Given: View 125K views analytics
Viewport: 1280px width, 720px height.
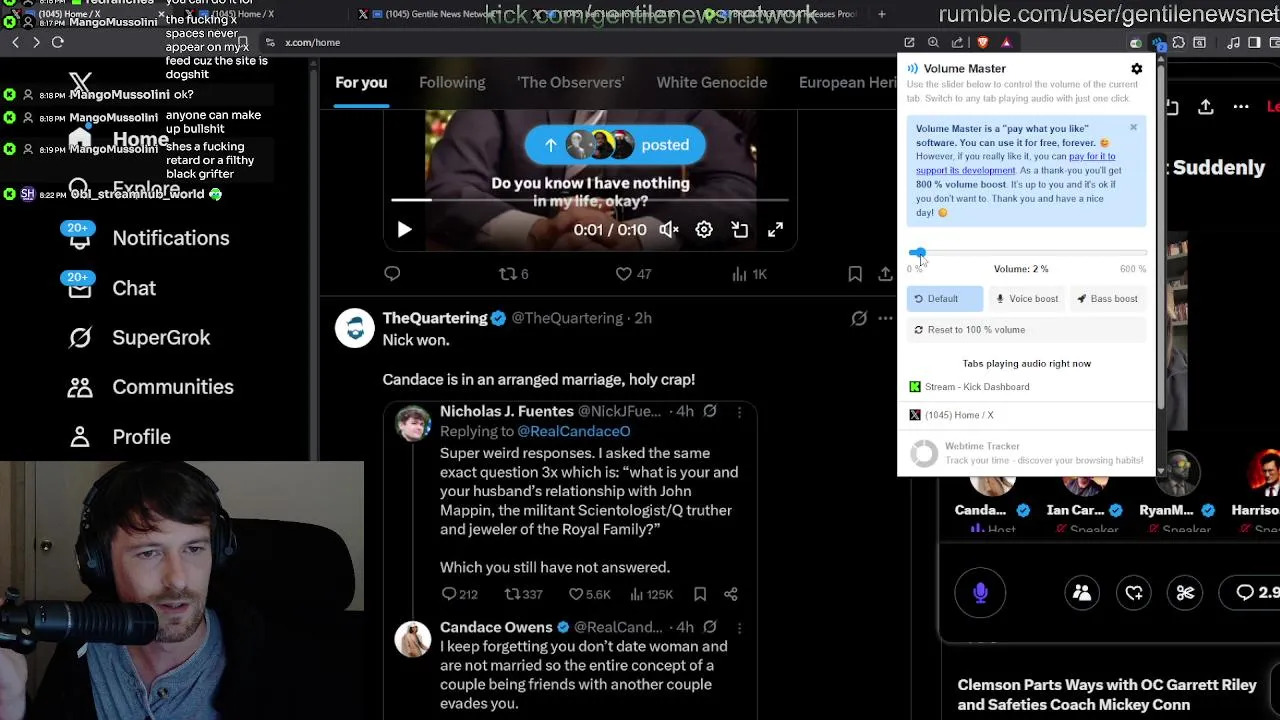Looking at the screenshot, I should pyautogui.click(x=654, y=594).
